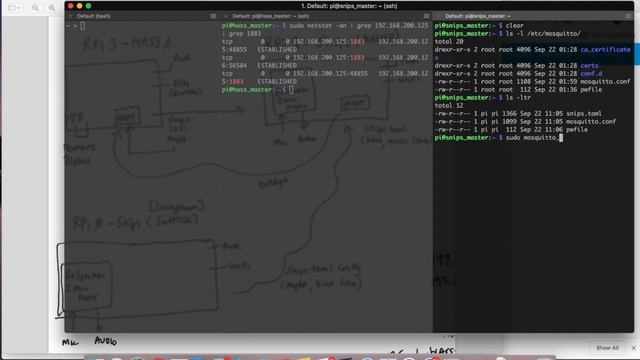Image resolution: width=640 pixels, height=360 pixels.
Task: Select the 'Default: pi@snips_master: ~' pane title
Action: 478,16
